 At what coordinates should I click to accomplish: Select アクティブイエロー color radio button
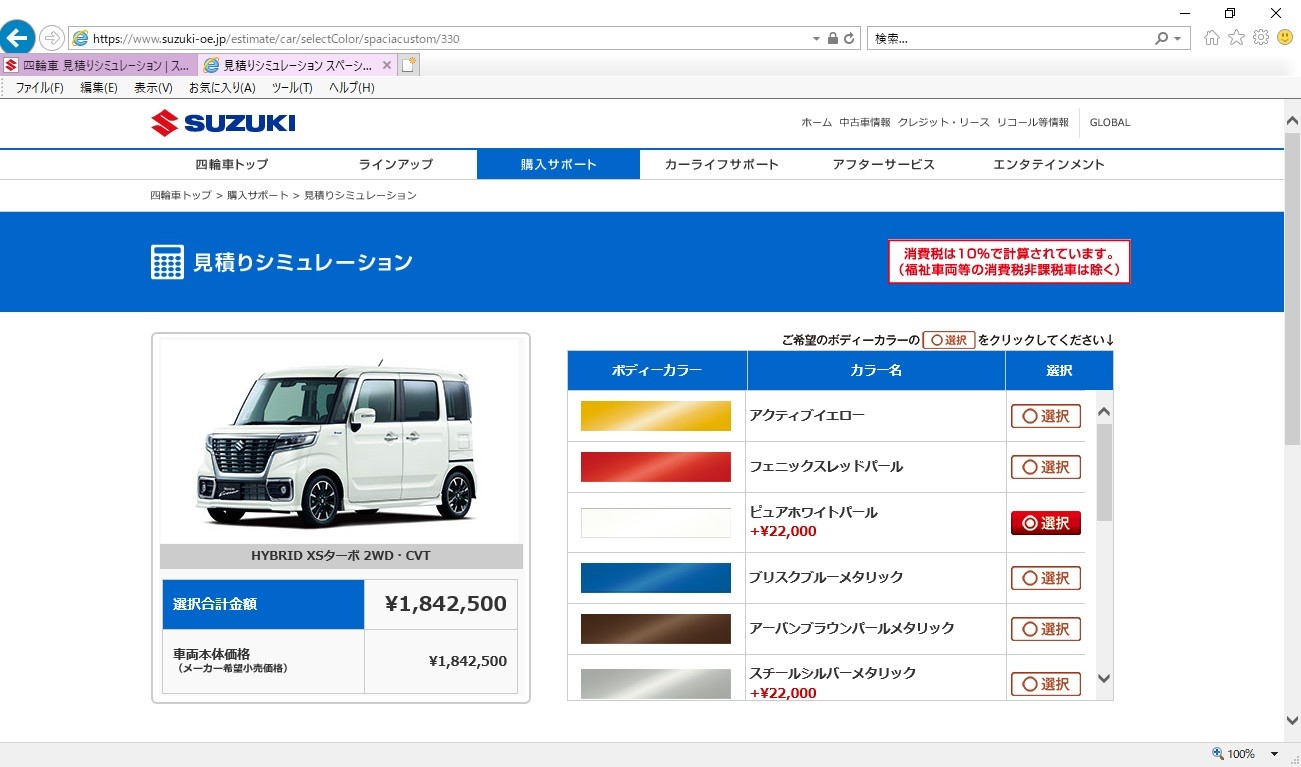tap(1046, 416)
